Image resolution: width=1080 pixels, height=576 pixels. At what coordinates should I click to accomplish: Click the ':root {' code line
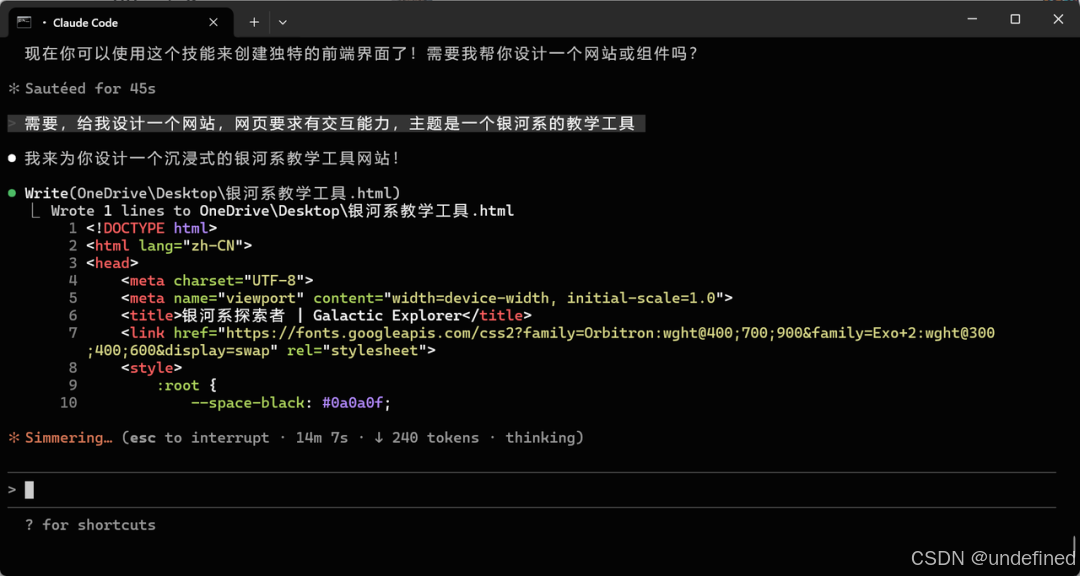[187, 386]
